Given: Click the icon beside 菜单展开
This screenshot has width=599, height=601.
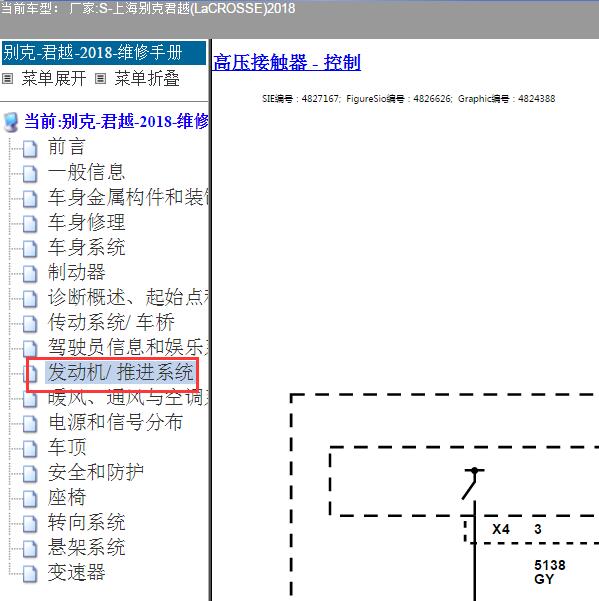Looking at the screenshot, I should point(8,79).
